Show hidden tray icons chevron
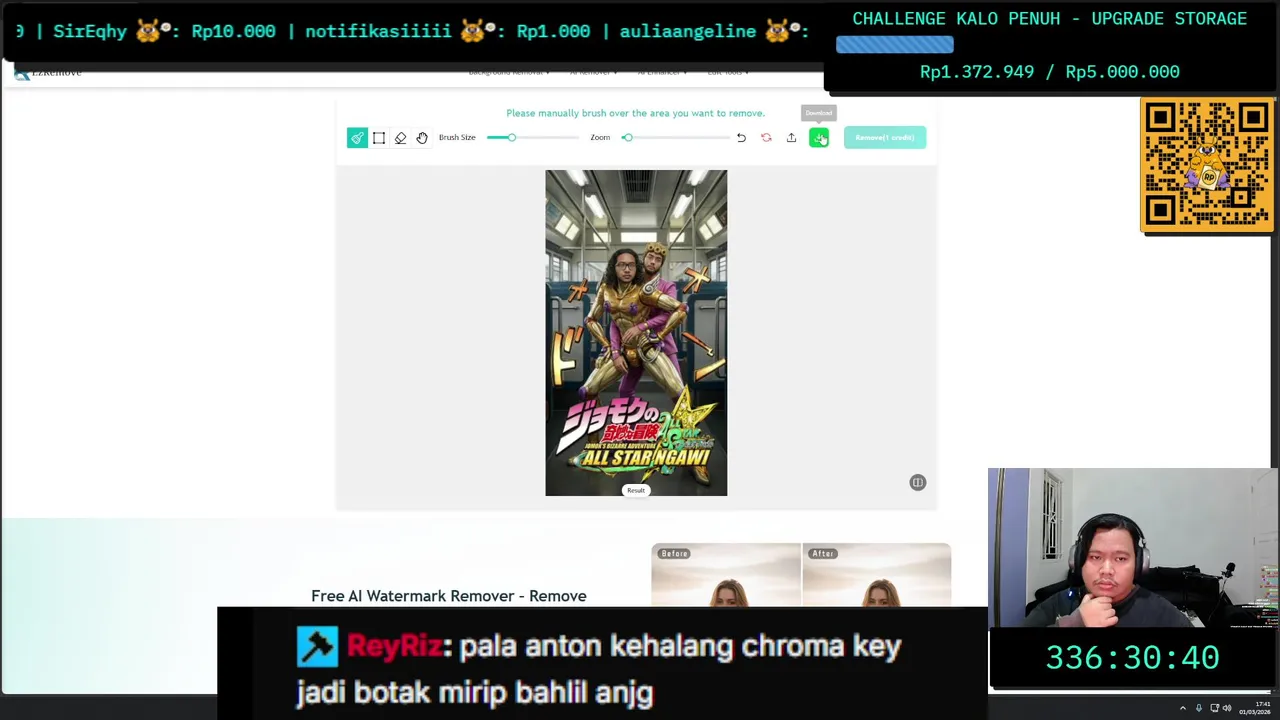Screen dimensions: 1280x720 click(x=1183, y=708)
